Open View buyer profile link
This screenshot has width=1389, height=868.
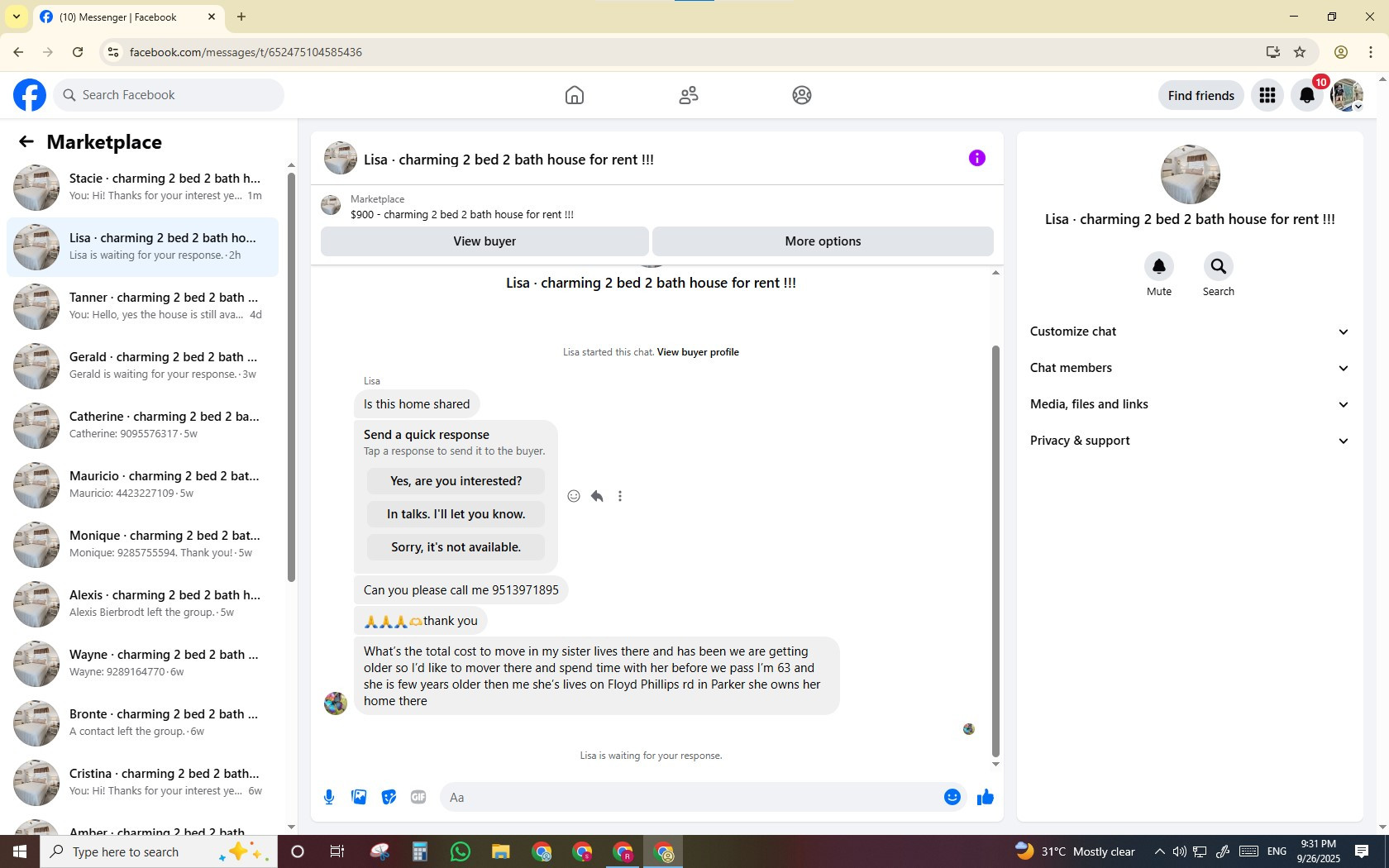click(698, 352)
